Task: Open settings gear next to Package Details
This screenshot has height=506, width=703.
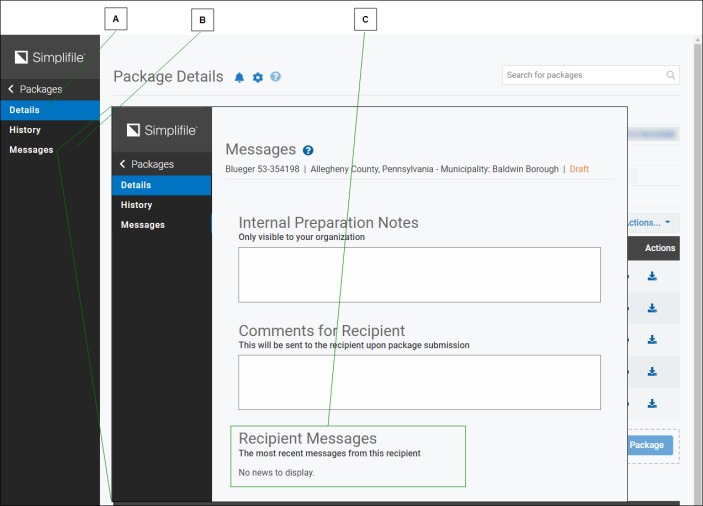Action: [257, 77]
